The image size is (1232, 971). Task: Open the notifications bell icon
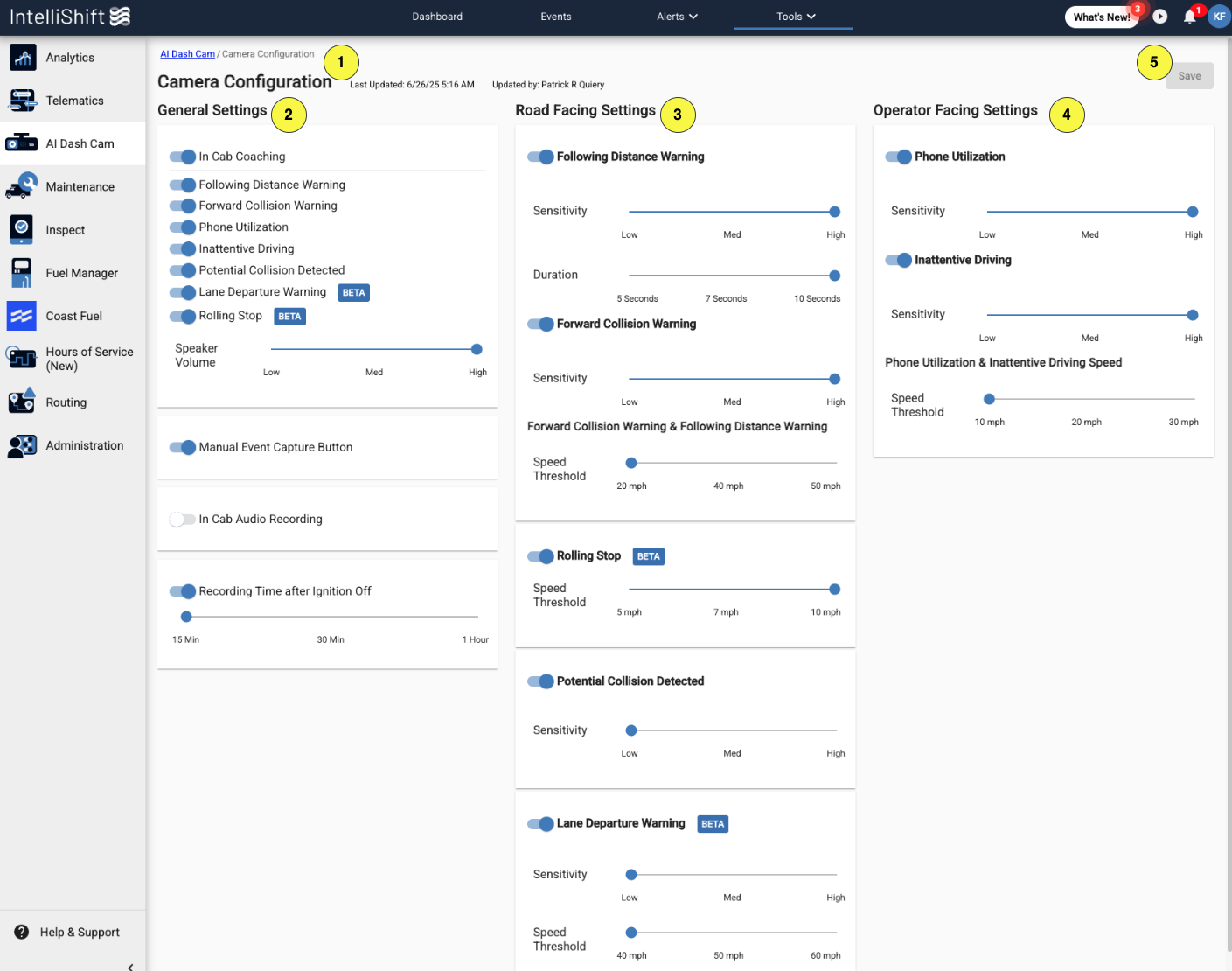pos(1190,16)
